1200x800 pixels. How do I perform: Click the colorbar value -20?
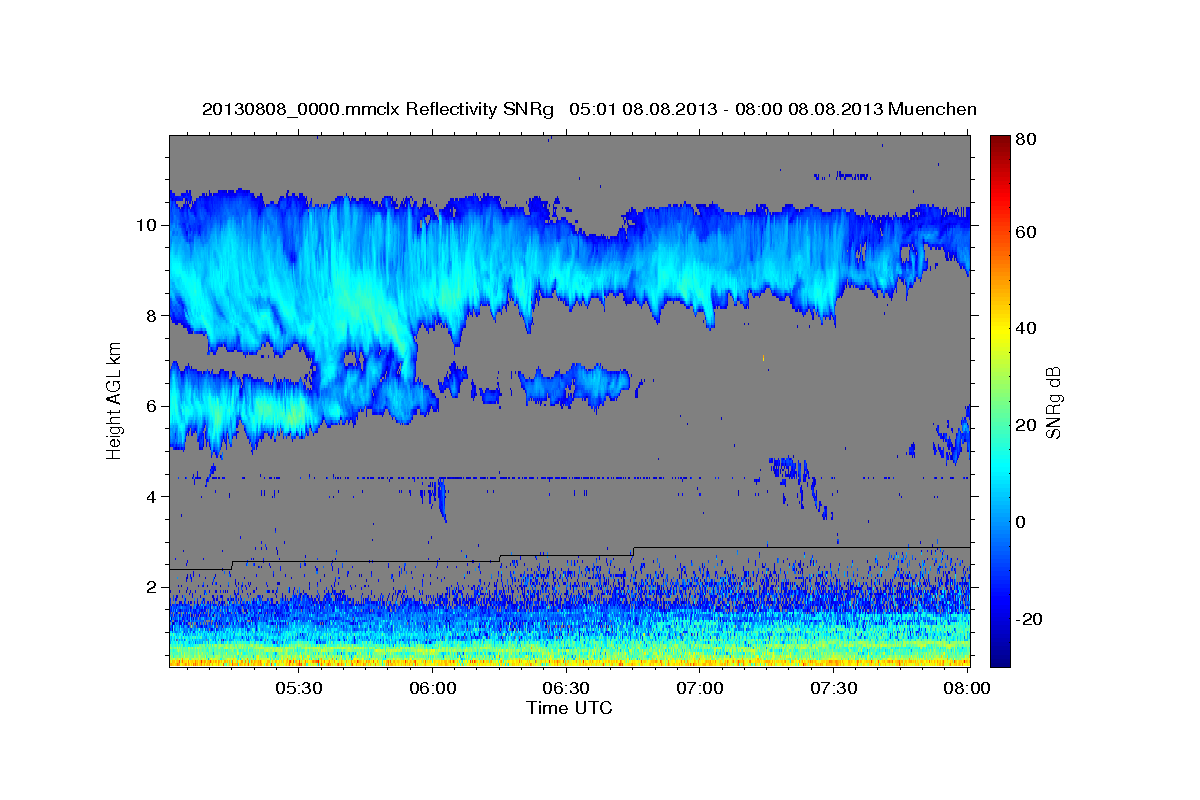point(1028,619)
